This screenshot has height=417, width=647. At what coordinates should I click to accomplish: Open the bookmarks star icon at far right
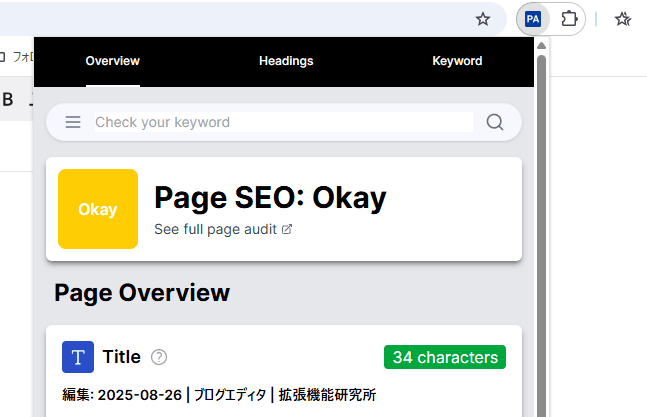pos(623,19)
